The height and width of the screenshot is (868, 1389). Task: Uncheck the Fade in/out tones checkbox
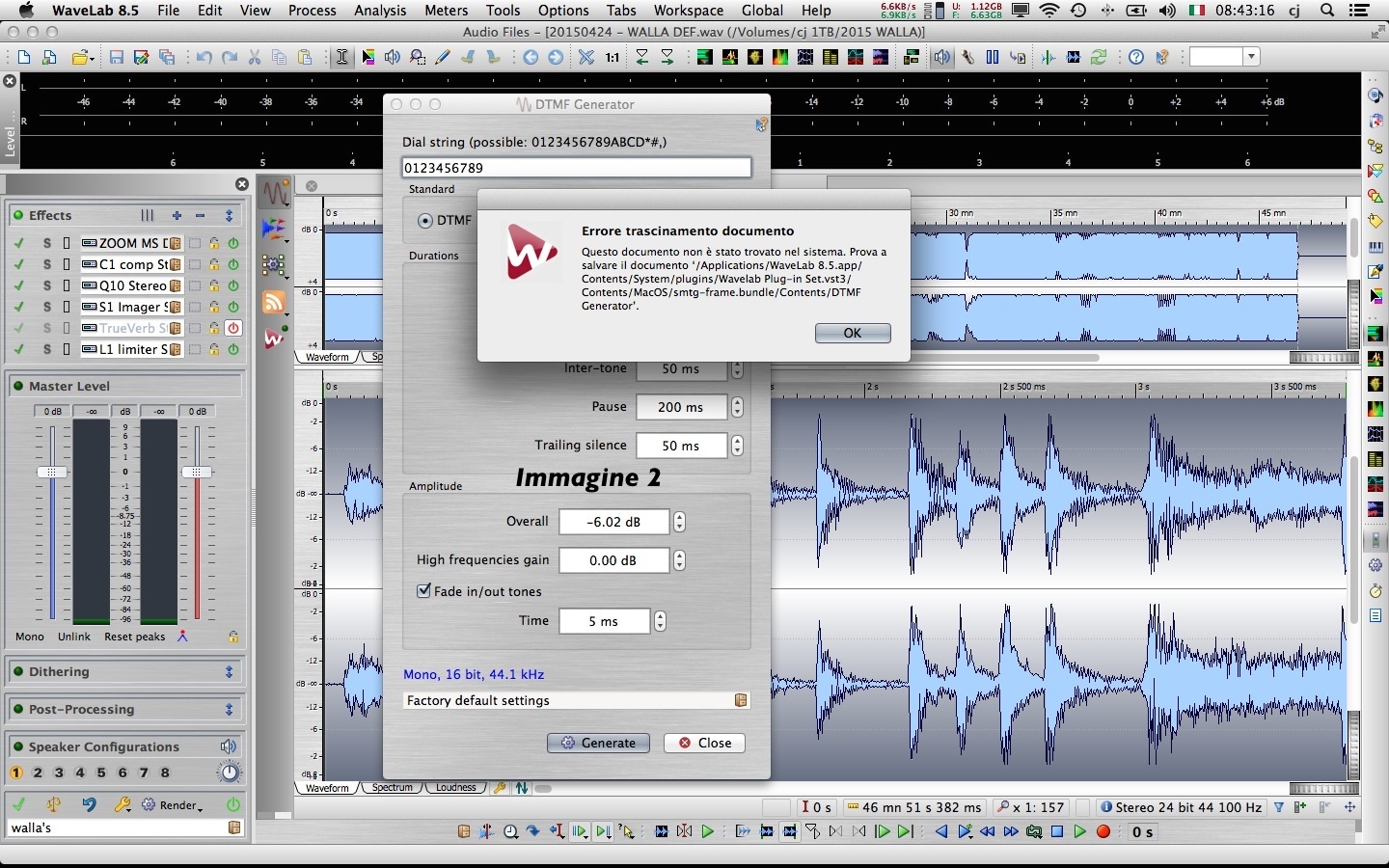[423, 591]
